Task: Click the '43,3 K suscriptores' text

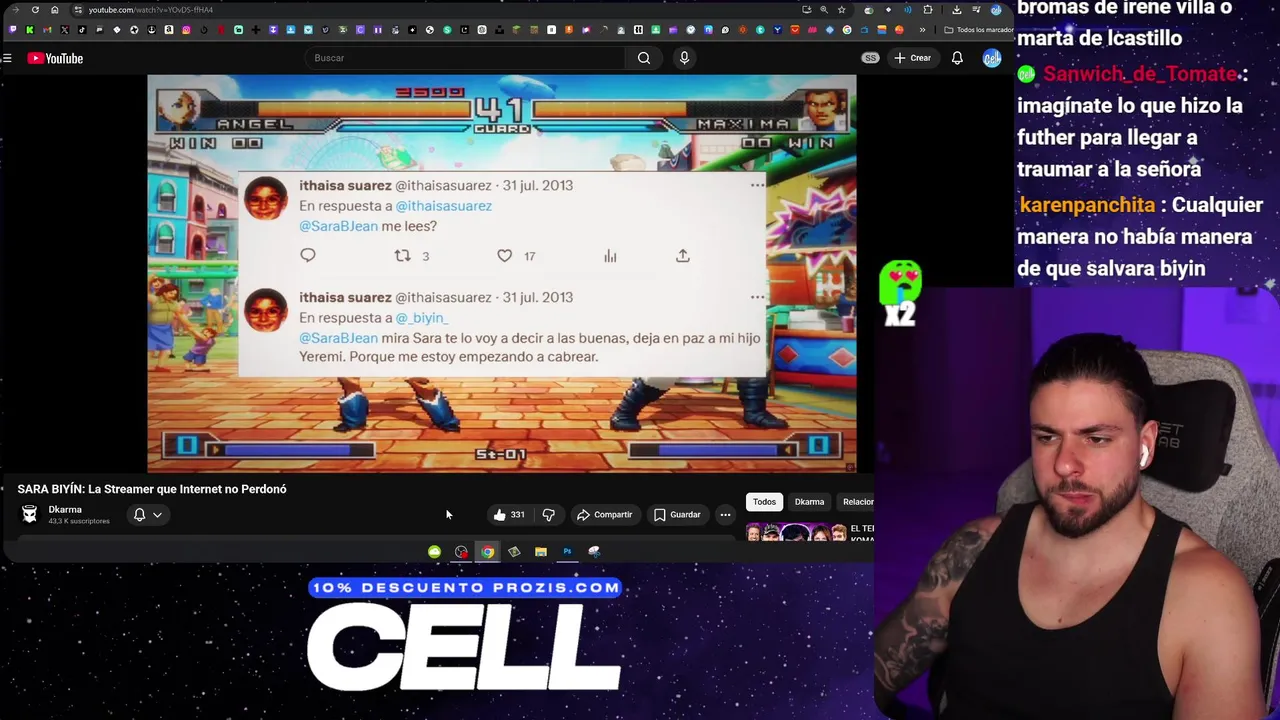Action: click(x=79, y=521)
